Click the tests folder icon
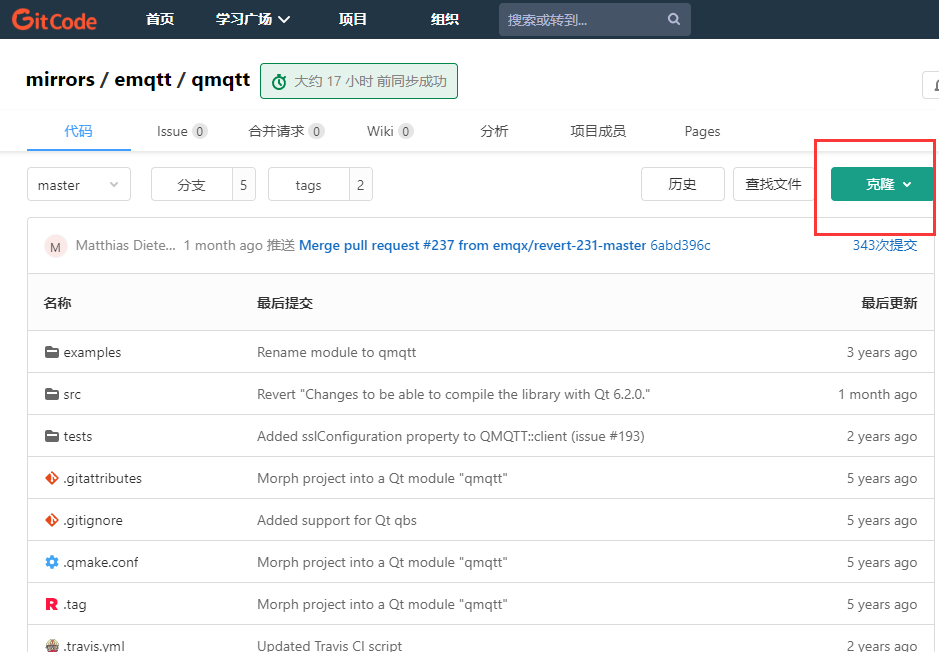This screenshot has width=939, height=652. pyautogui.click(x=52, y=436)
